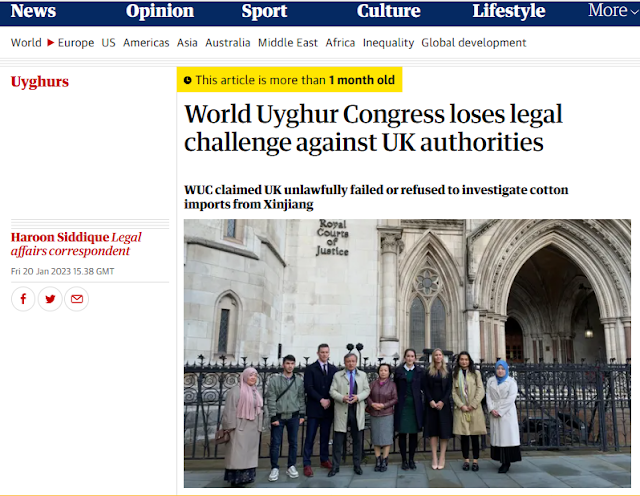Open the Lifestyle section
The height and width of the screenshot is (496, 640).
[x=509, y=11]
